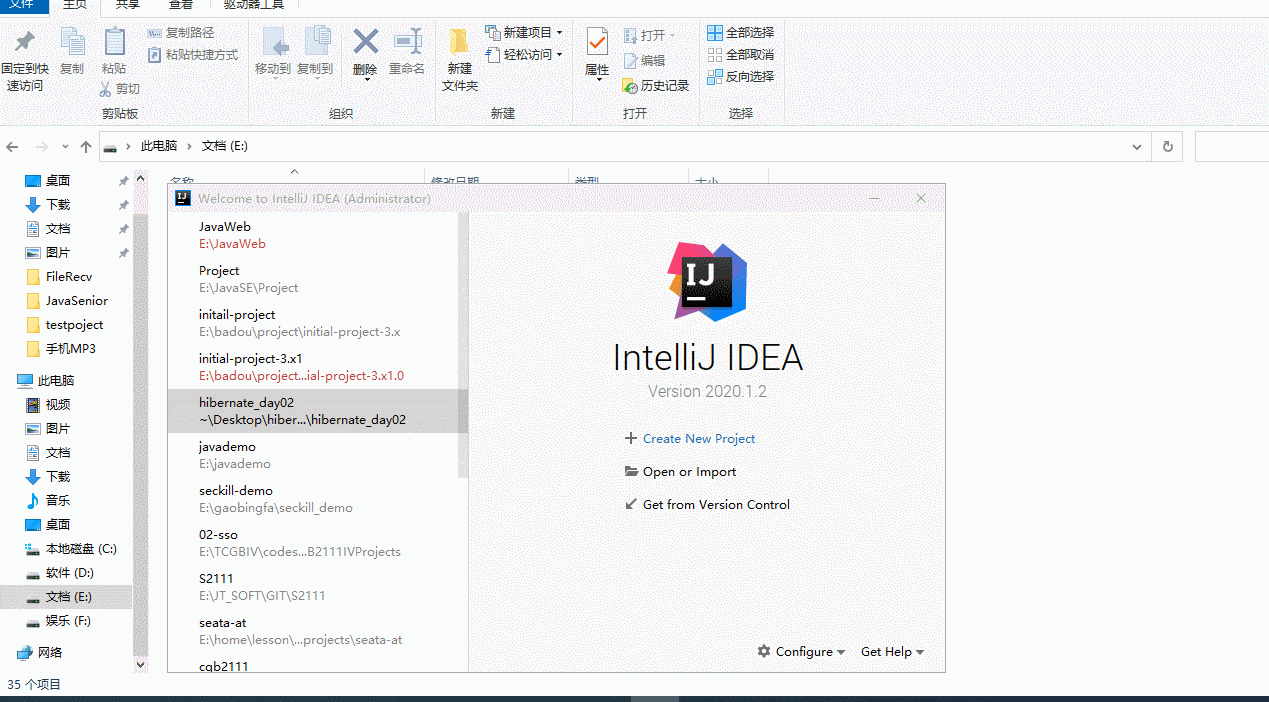Open recent project seata-at

(x=313, y=631)
